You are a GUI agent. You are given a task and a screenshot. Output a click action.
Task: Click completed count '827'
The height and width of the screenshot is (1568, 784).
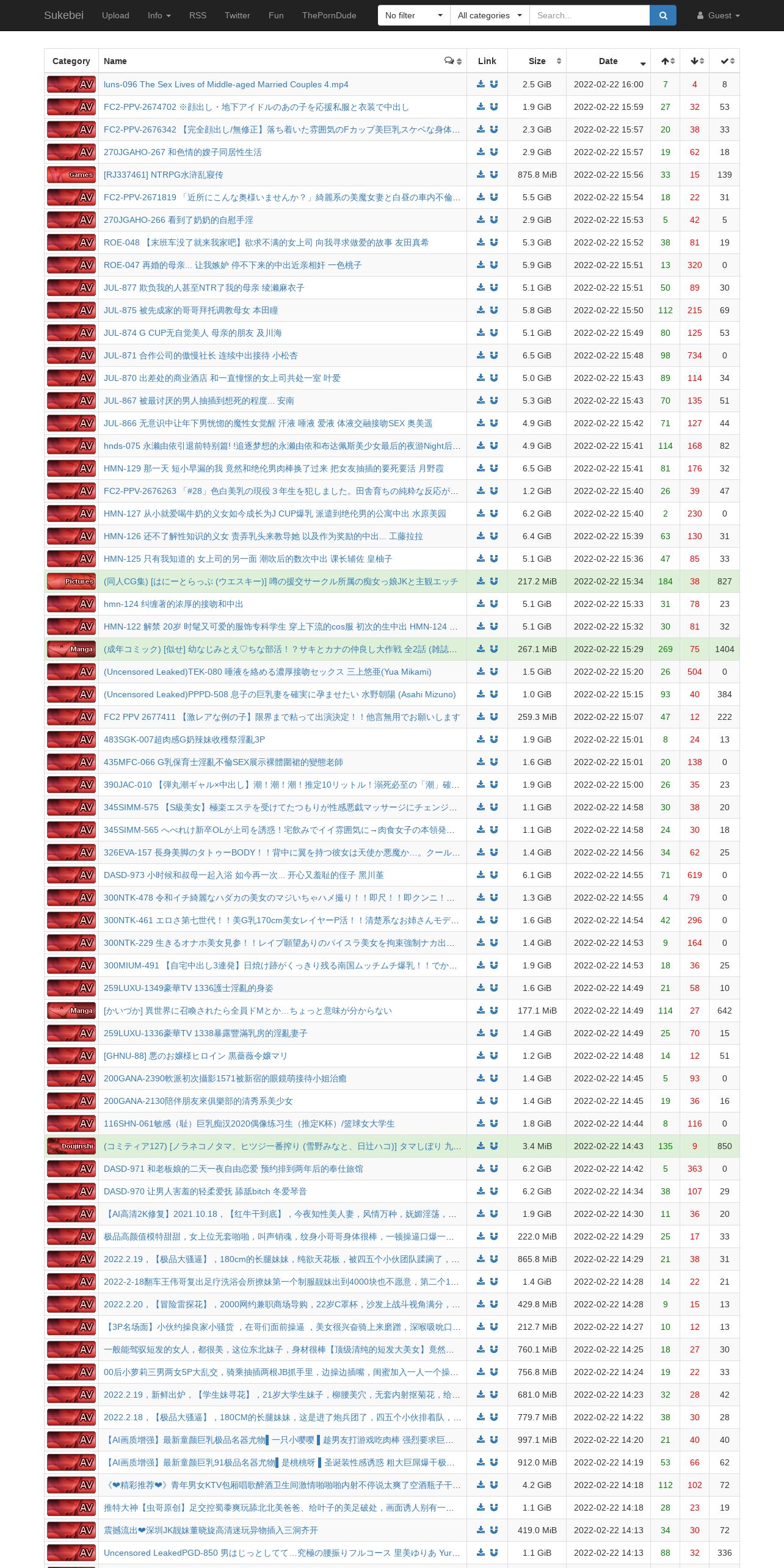[725, 581]
